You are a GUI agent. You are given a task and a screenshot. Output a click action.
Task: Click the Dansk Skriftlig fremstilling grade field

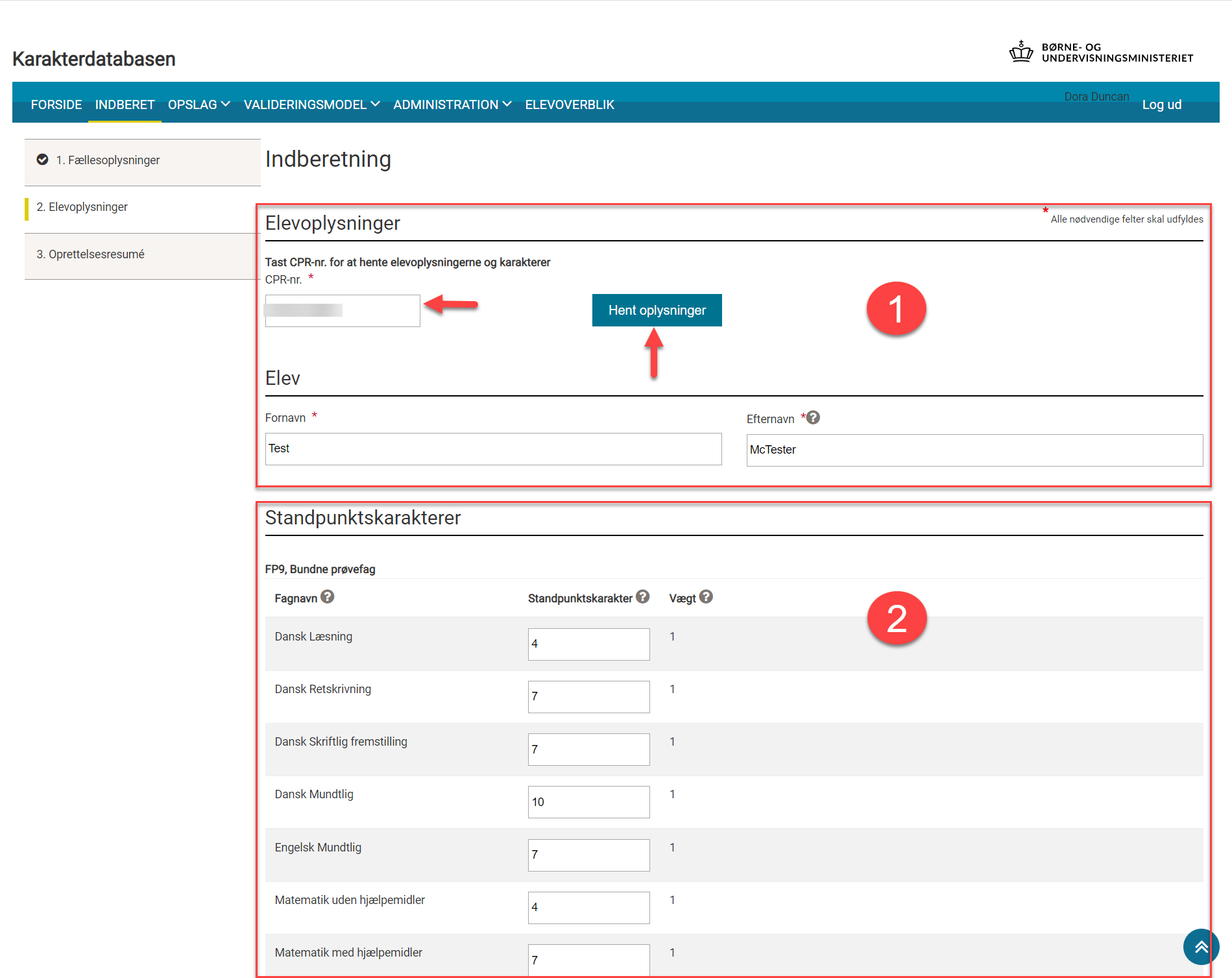[588, 750]
